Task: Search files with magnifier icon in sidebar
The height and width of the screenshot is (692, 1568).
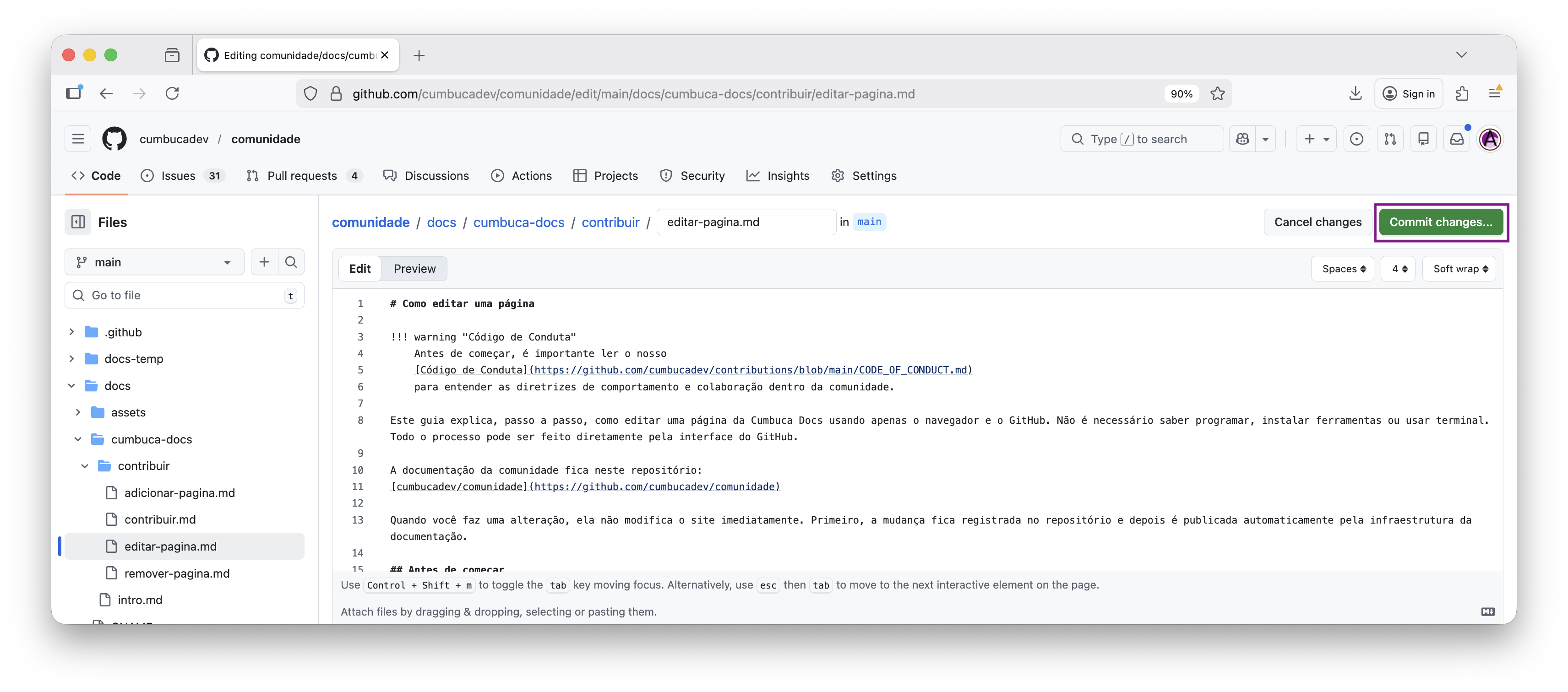Action: 291,261
